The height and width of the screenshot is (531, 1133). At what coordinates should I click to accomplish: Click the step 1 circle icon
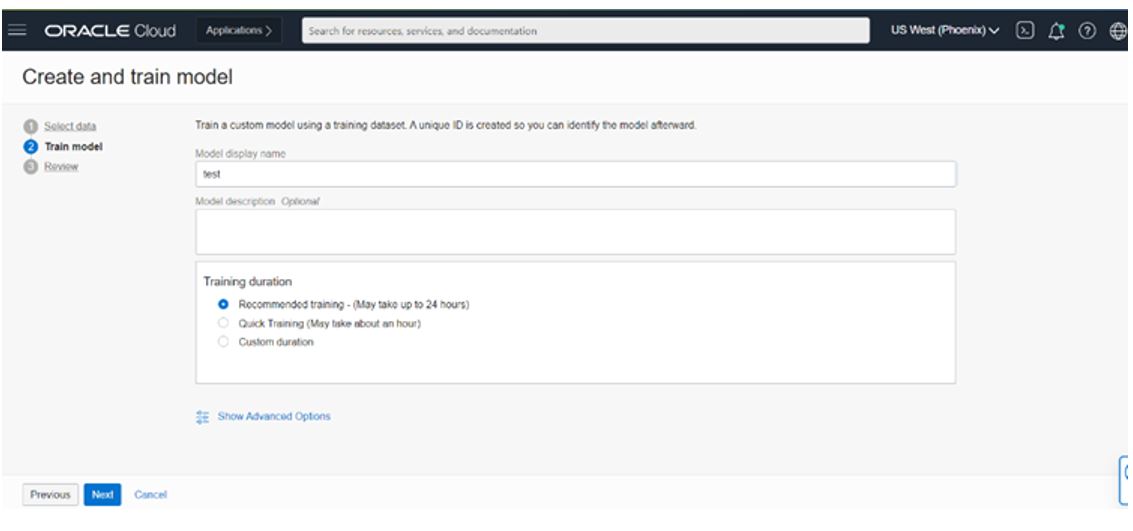click(30, 126)
